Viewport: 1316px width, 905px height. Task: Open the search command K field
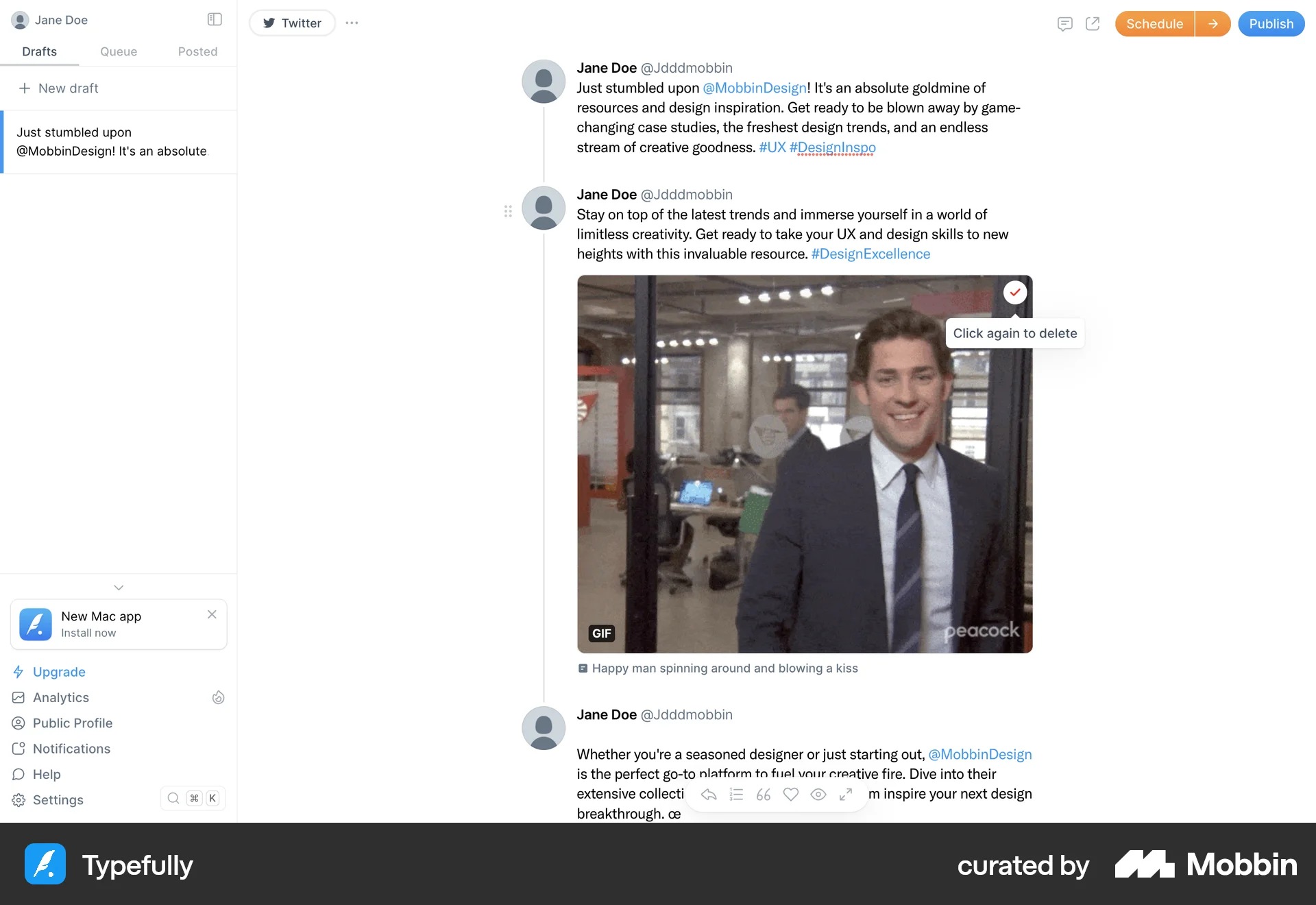tap(193, 798)
